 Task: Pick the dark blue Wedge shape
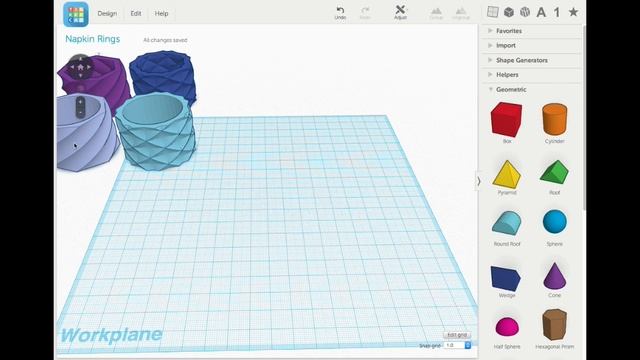point(505,278)
